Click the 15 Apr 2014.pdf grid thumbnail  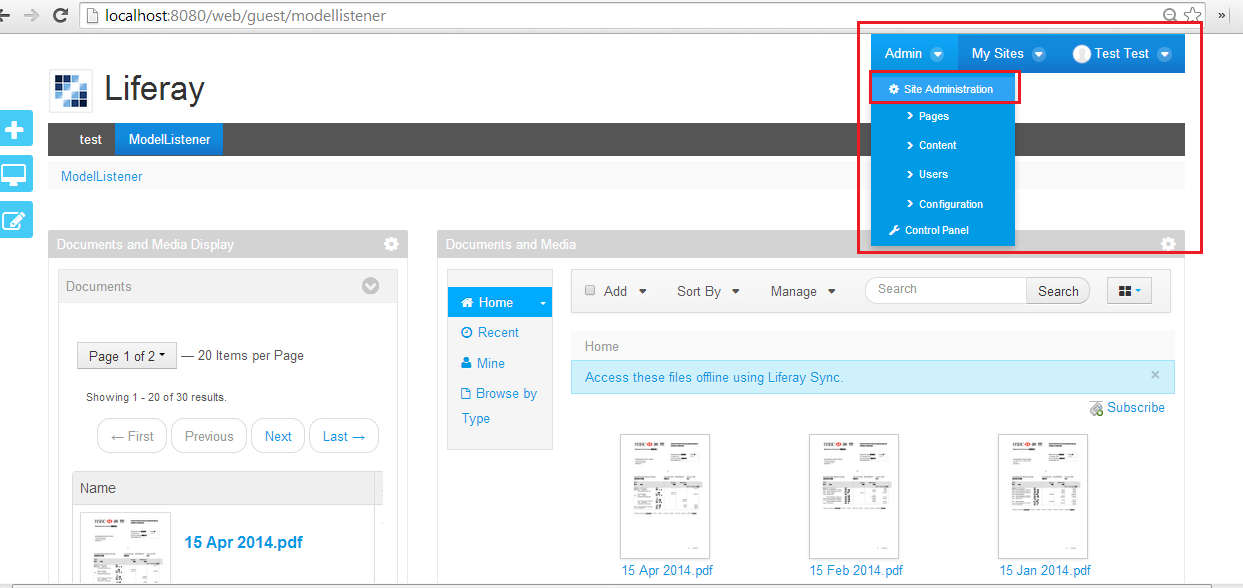[x=665, y=496]
